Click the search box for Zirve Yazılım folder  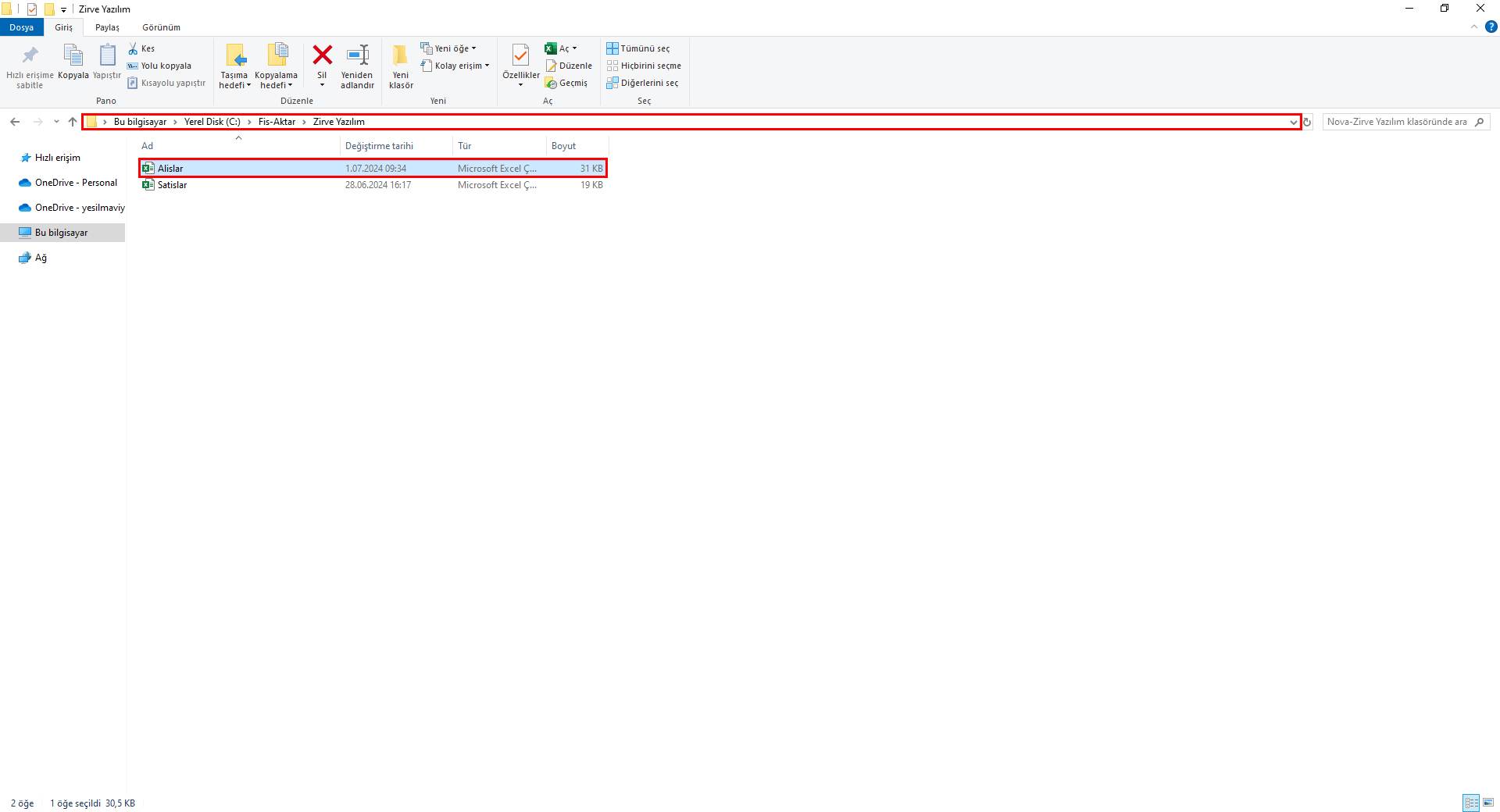[1397, 122]
